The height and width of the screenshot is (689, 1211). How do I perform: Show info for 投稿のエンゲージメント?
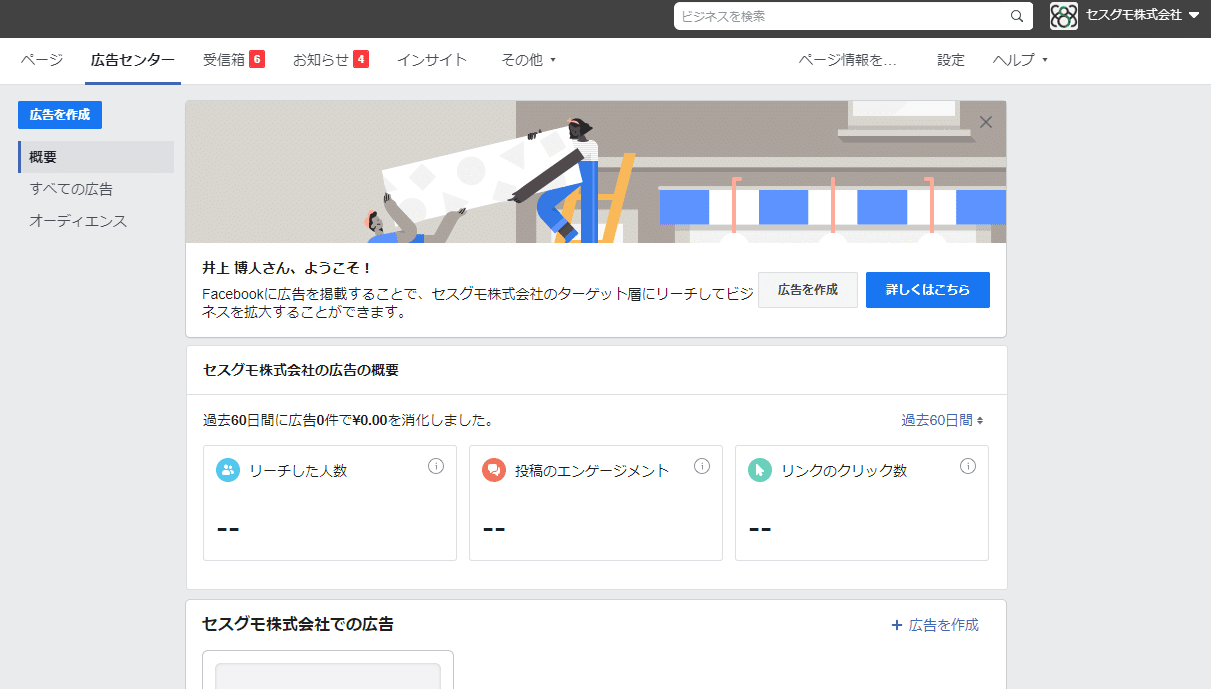702,466
